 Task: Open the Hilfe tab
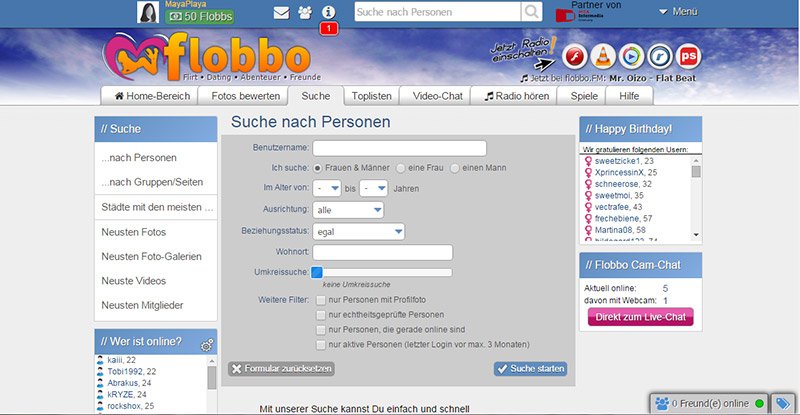tap(629, 96)
